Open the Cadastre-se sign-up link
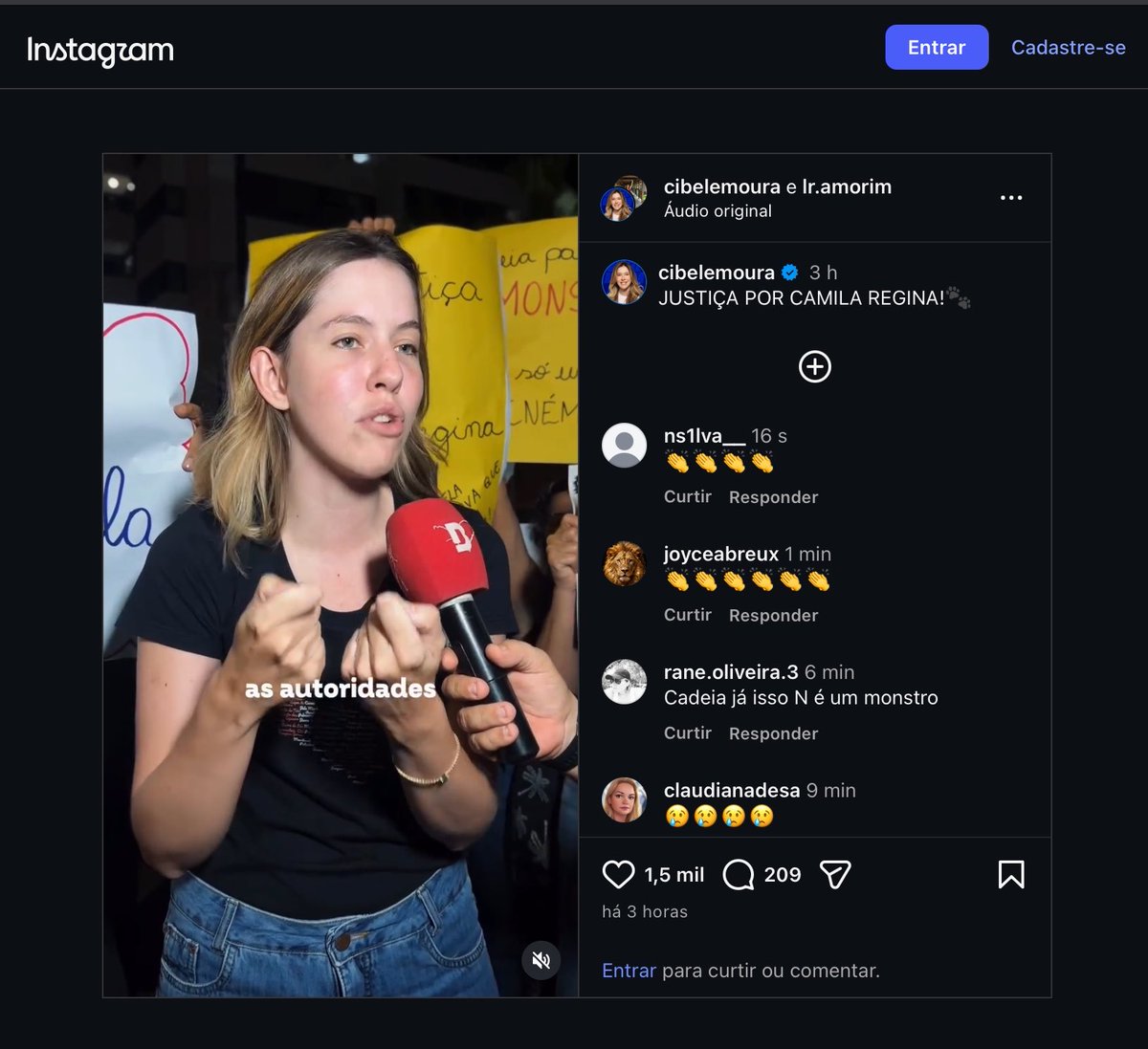This screenshot has width=1148, height=1049. (1069, 47)
